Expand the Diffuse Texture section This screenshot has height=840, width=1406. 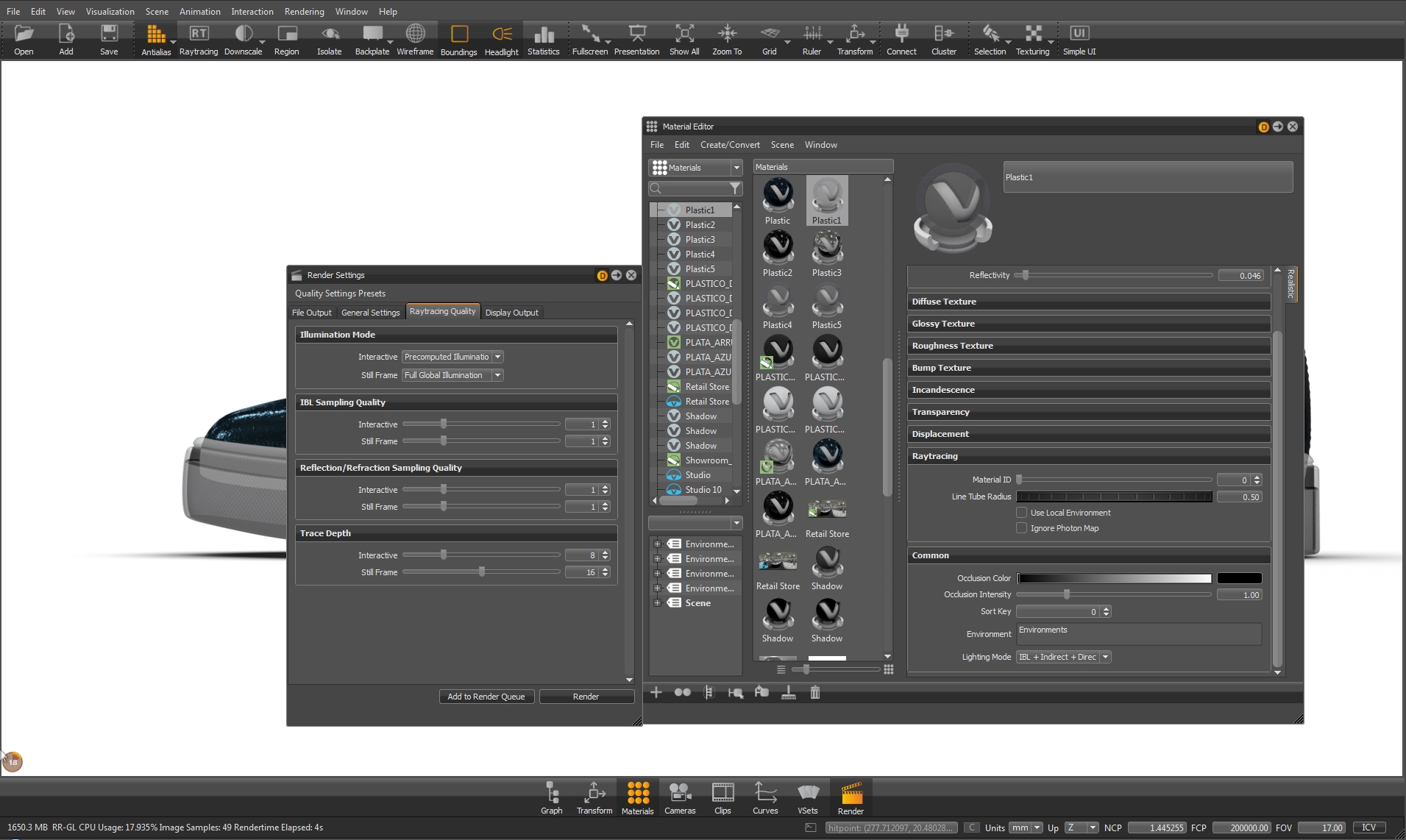[x=1089, y=302]
